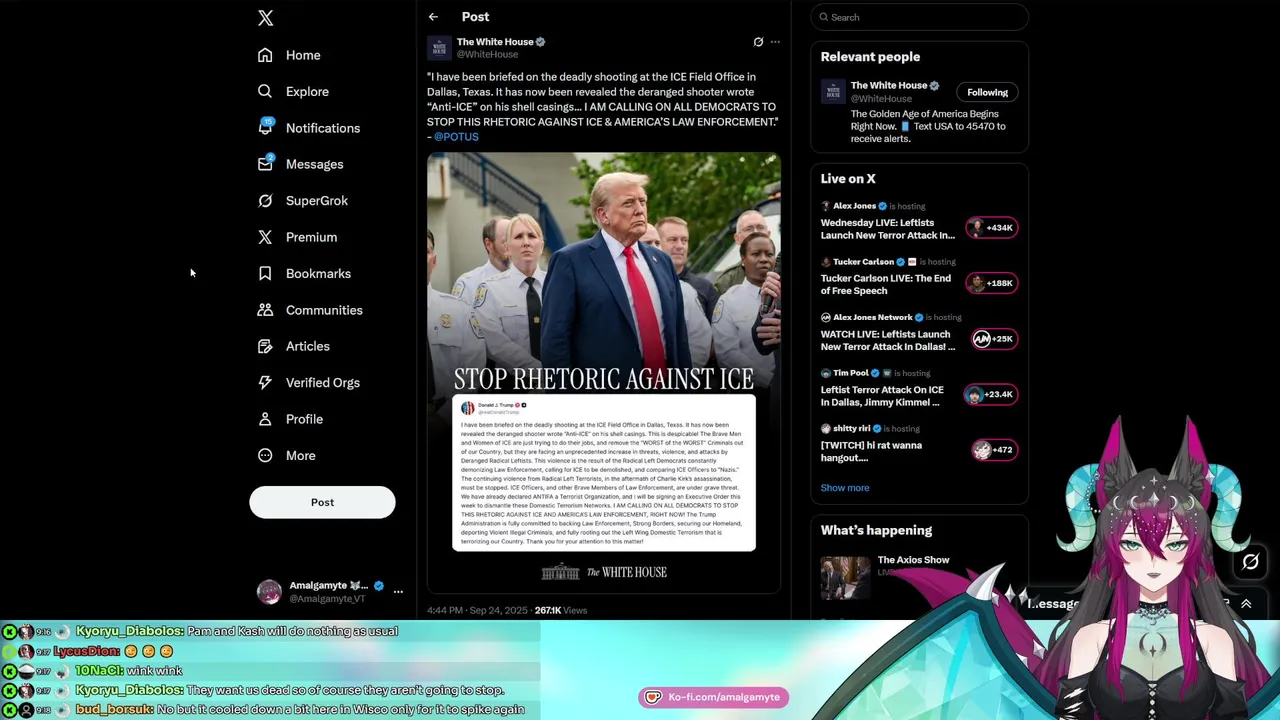Click the X logo icon
The height and width of the screenshot is (720, 1280).
[x=265, y=18]
